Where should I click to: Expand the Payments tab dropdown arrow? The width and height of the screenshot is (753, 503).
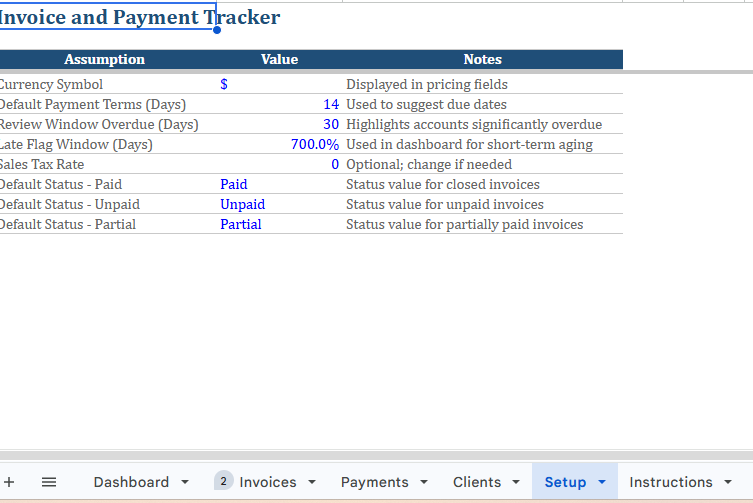[424, 482]
